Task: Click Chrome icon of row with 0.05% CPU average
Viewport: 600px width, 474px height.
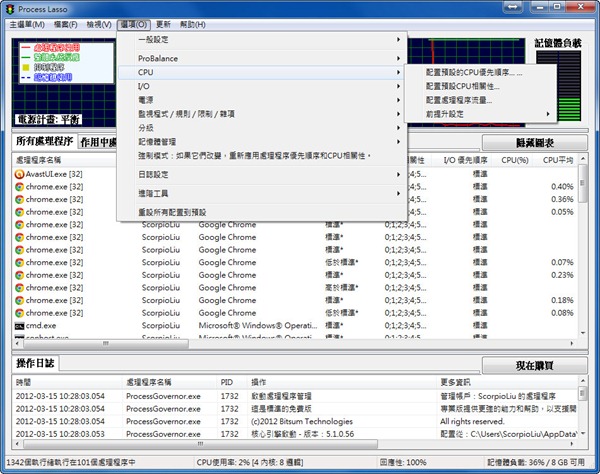Action: [19, 212]
